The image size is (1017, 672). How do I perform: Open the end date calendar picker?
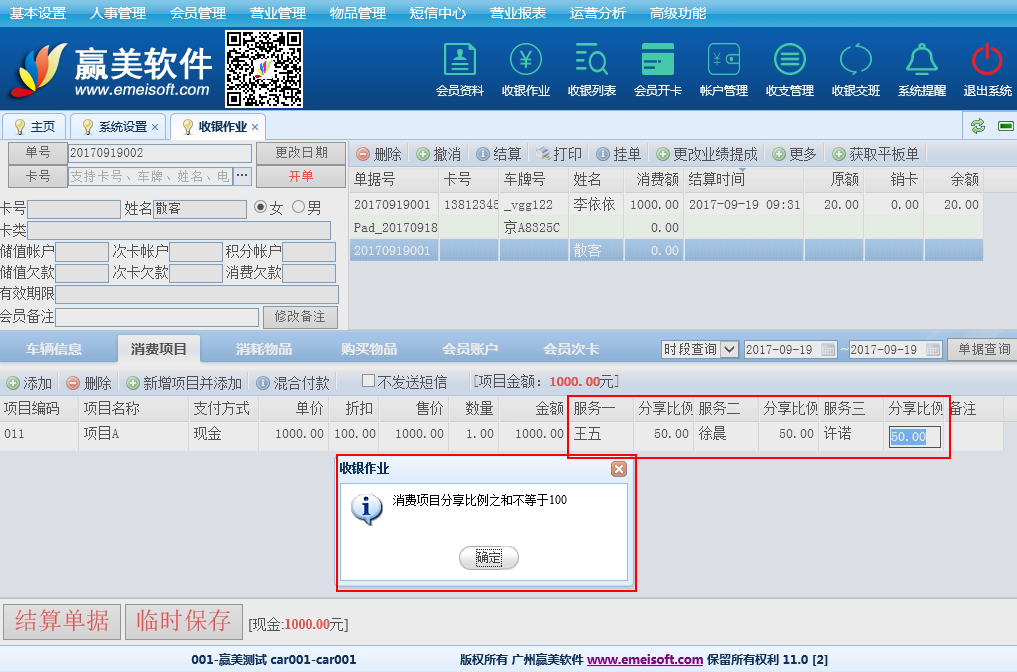point(932,350)
